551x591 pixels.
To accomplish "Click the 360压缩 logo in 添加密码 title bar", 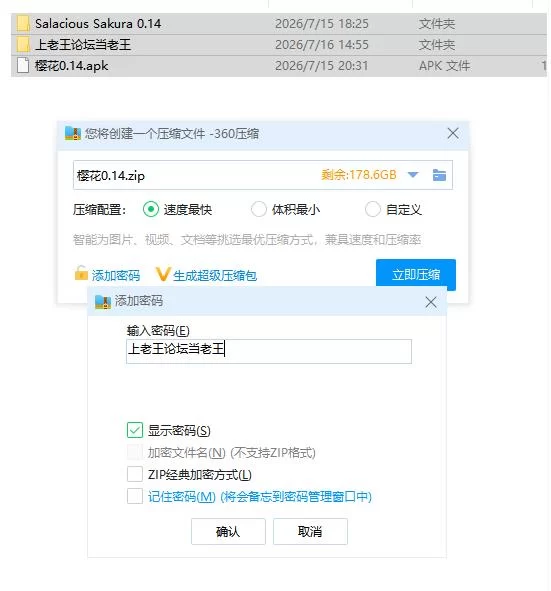I will tap(103, 302).
